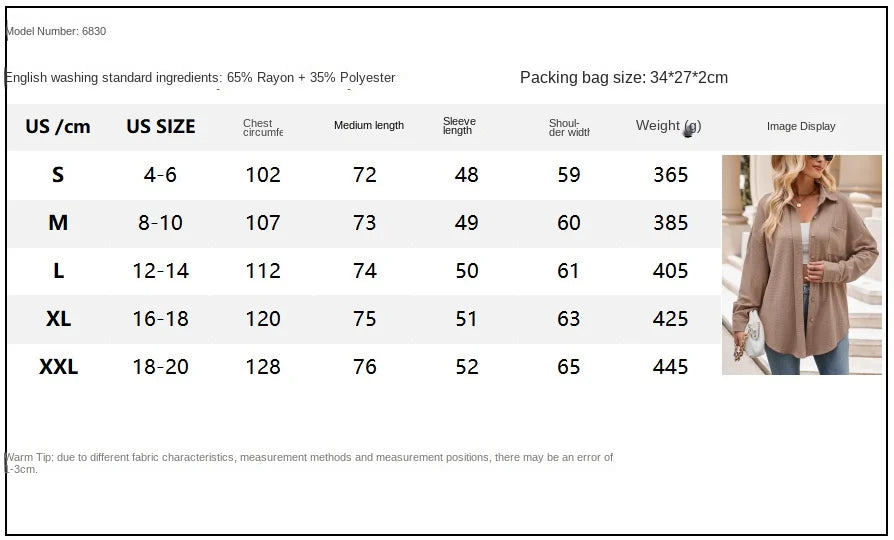Select the Chest circumference column header
This screenshot has width=894, height=540.
click(x=263, y=127)
